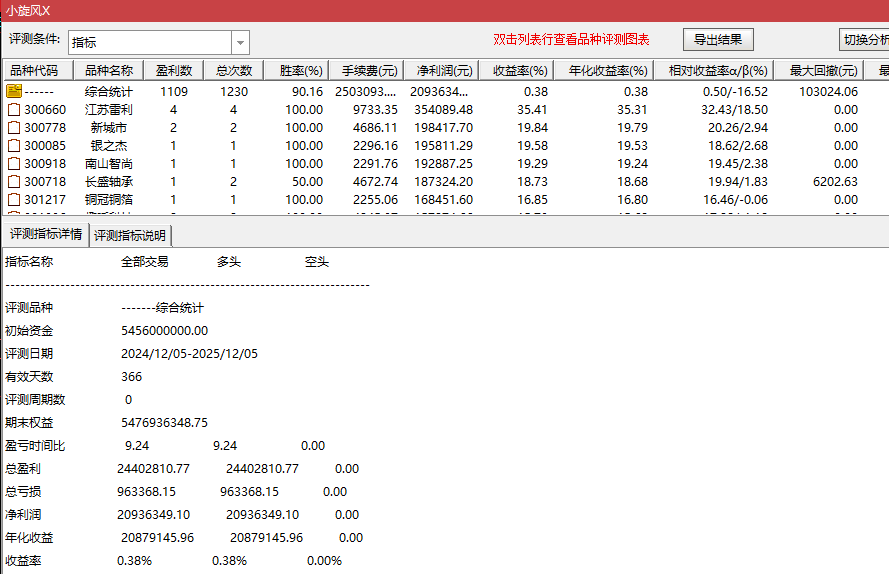
Task: Select the 南山智尚 row name
Action: coord(109,164)
